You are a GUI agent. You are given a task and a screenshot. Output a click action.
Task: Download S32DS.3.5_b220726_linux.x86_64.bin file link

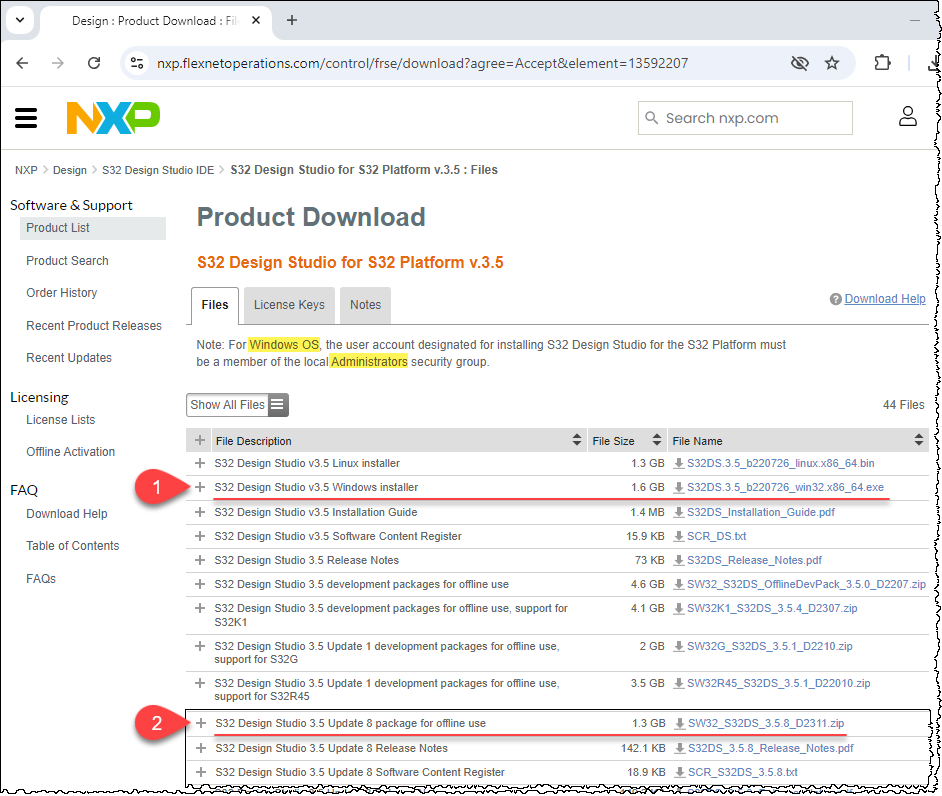tap(780, 463)
